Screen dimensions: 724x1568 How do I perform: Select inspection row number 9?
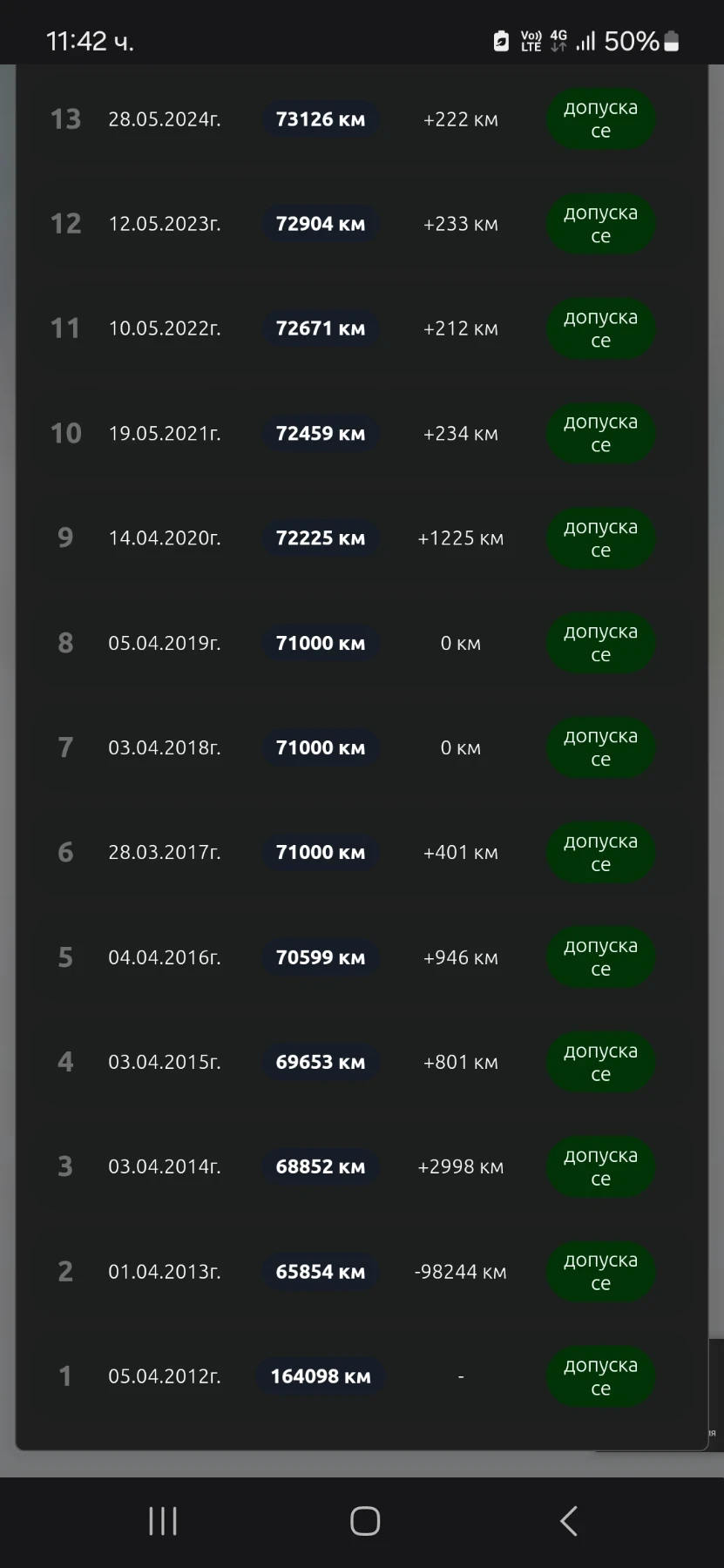click(x=65, y=537)
